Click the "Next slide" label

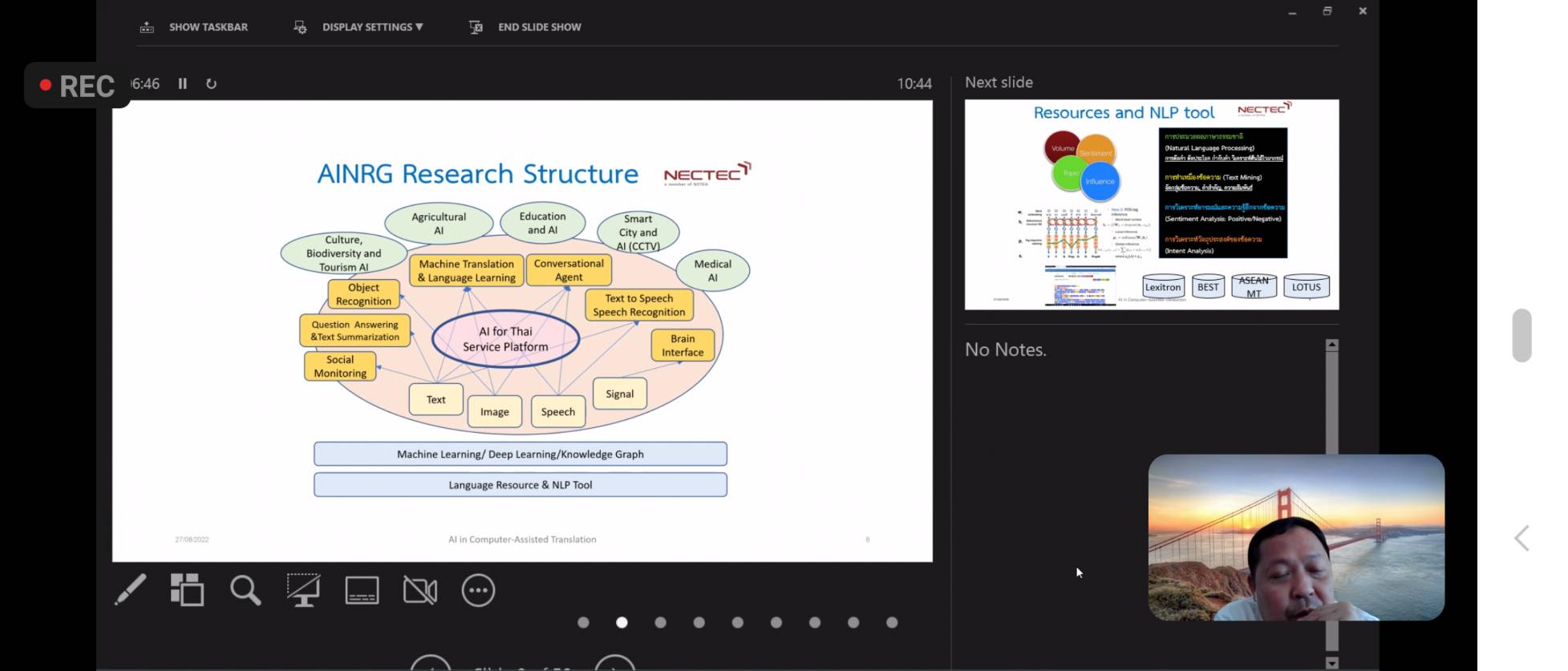[x=999, y=83]
